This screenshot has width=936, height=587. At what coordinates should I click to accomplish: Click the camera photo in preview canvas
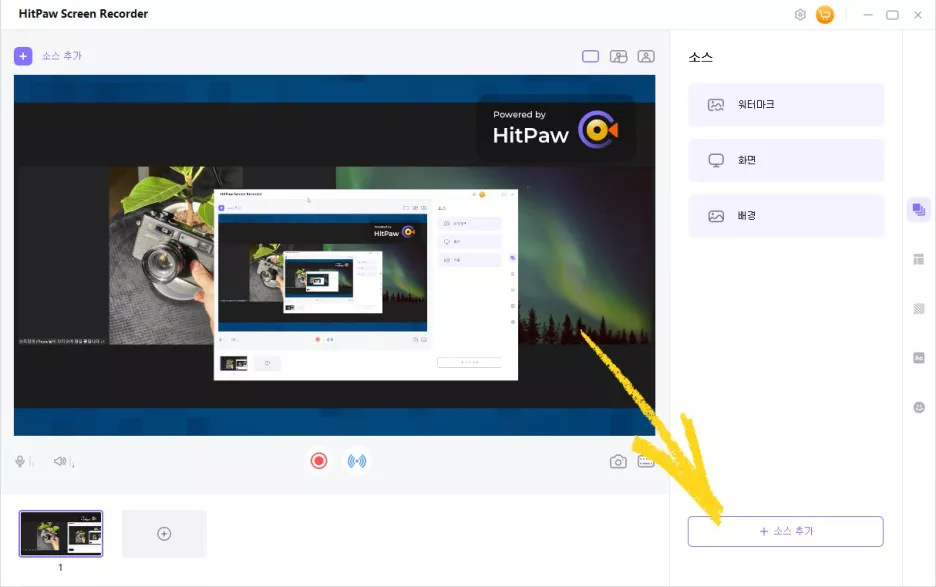pos(161,255)
